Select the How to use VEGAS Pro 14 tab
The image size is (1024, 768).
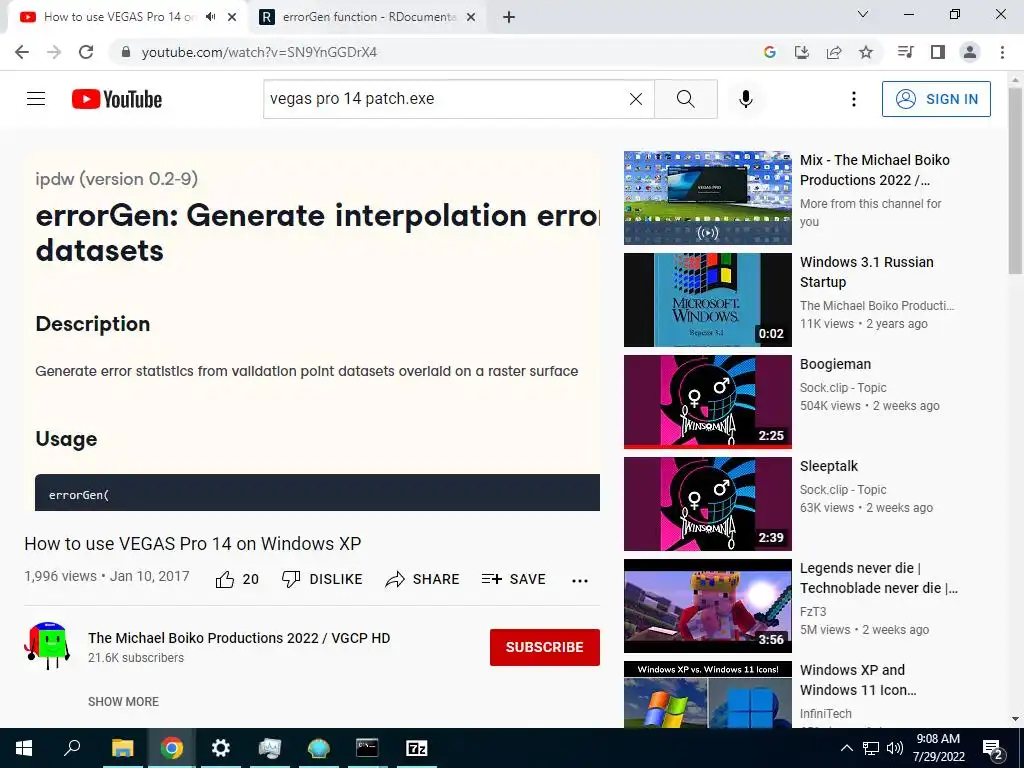(x=118, y=17)
